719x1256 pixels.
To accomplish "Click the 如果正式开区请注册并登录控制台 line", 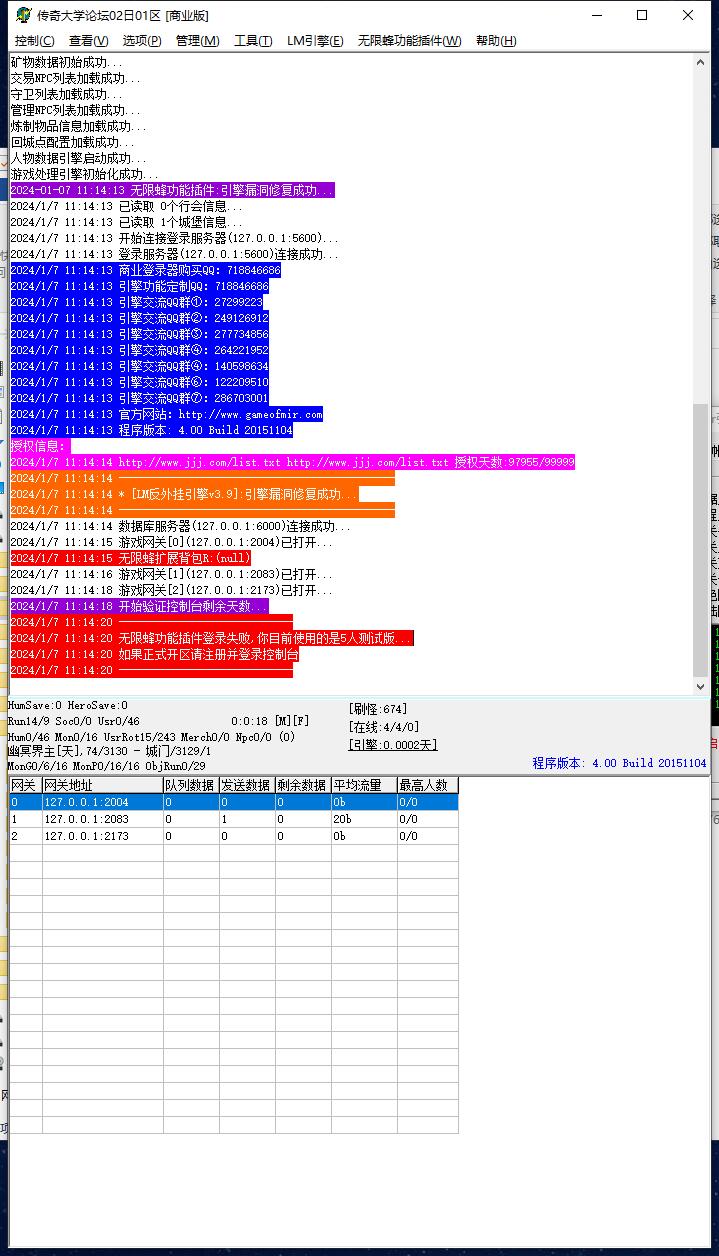I will click(x=155, y=654).
